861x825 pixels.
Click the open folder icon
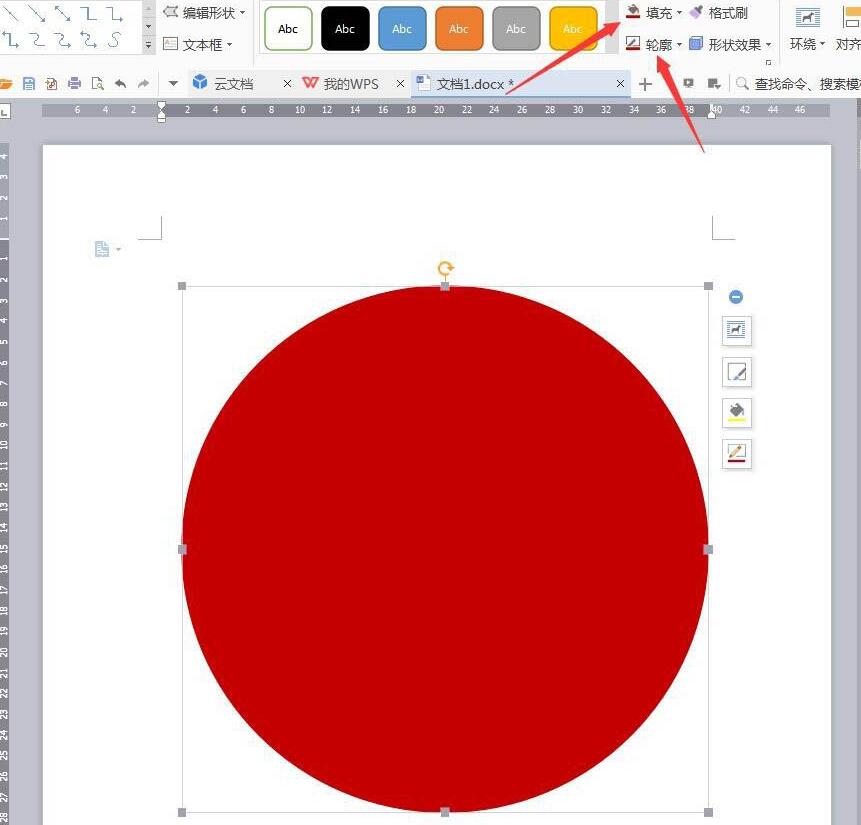pyautogui.click(x=6, y=84)
